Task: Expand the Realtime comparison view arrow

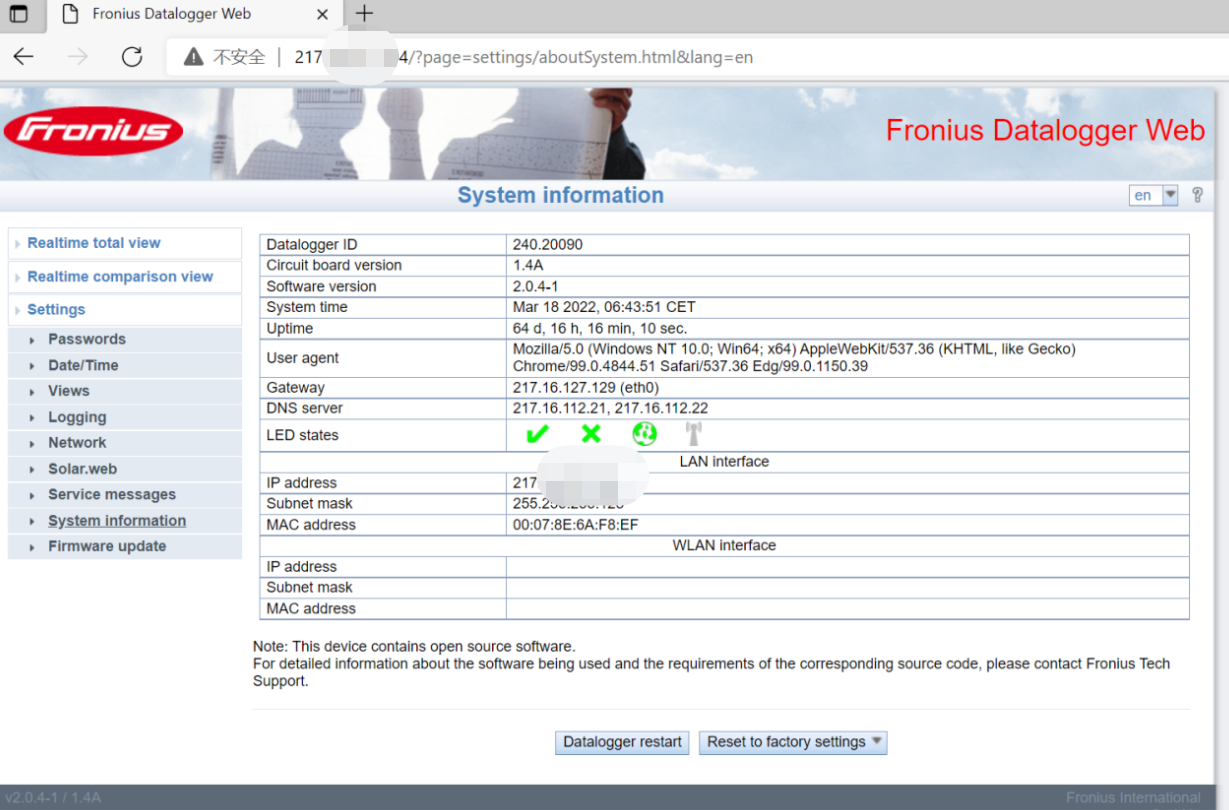Action: pyautogui.click(x=18, y=278)
